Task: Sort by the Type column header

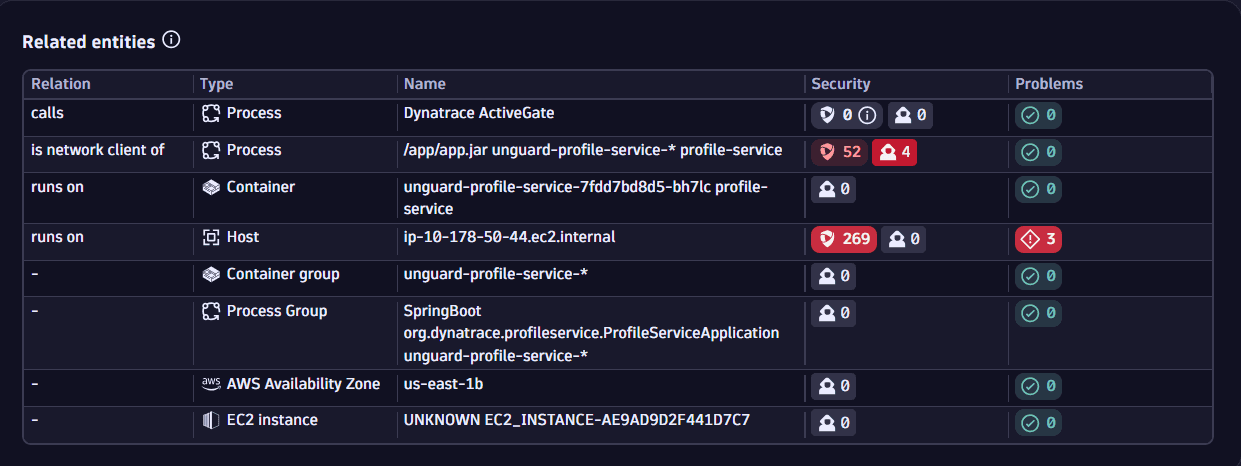Action: pos(216,84)
